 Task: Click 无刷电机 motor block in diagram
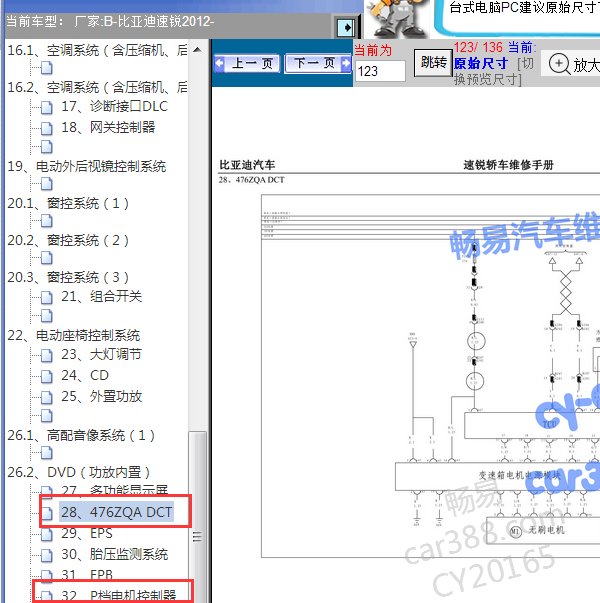coord(543,531)
